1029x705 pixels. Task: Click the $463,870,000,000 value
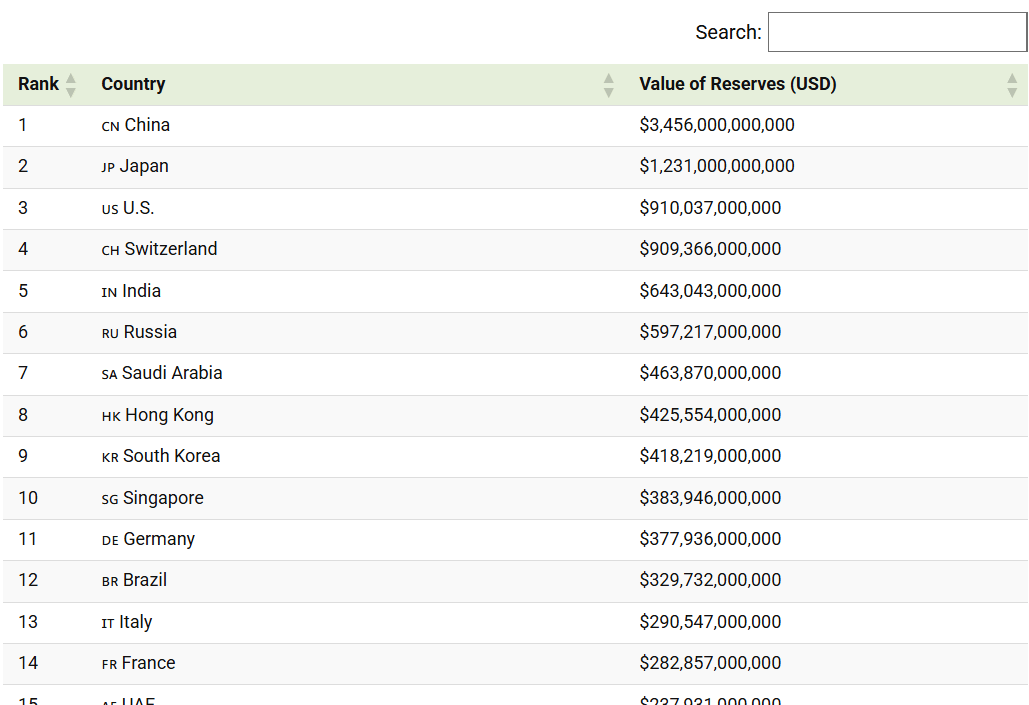710,373
